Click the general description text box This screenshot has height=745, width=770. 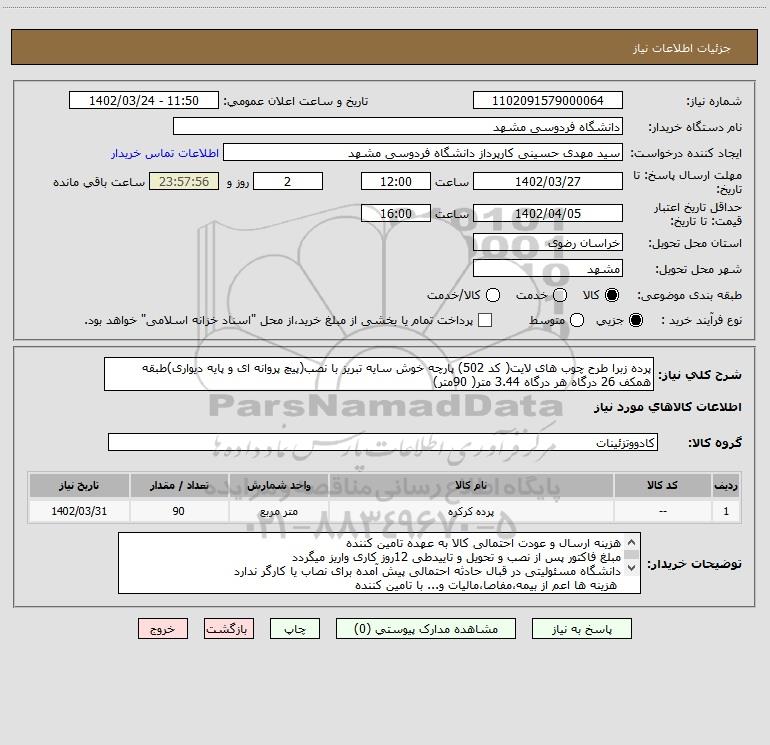[x=379, y=374]
